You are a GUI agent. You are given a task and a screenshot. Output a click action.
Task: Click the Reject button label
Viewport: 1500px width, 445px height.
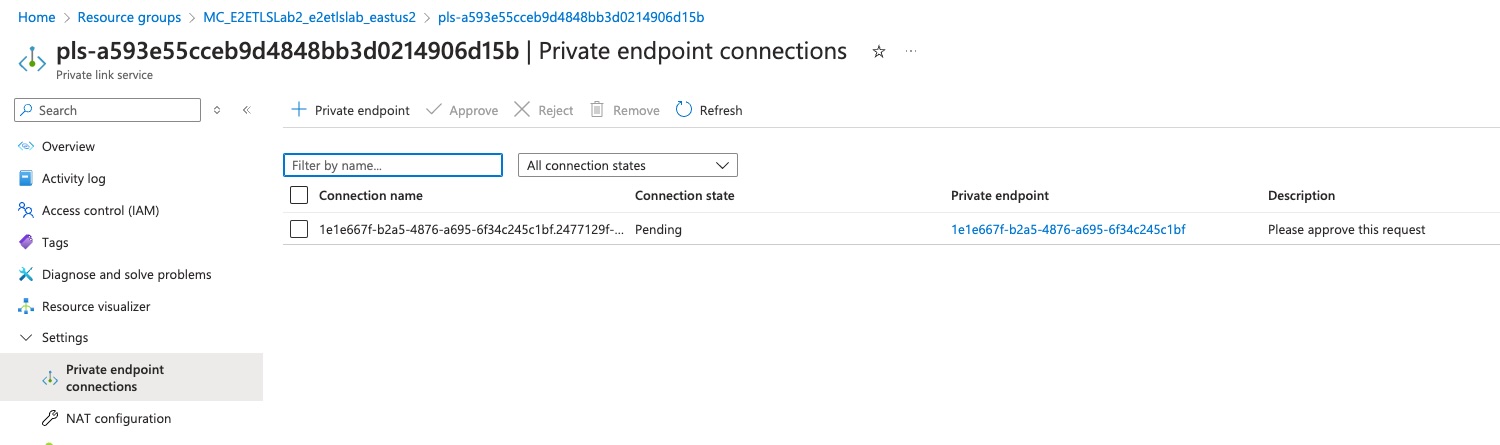[556, 110]
